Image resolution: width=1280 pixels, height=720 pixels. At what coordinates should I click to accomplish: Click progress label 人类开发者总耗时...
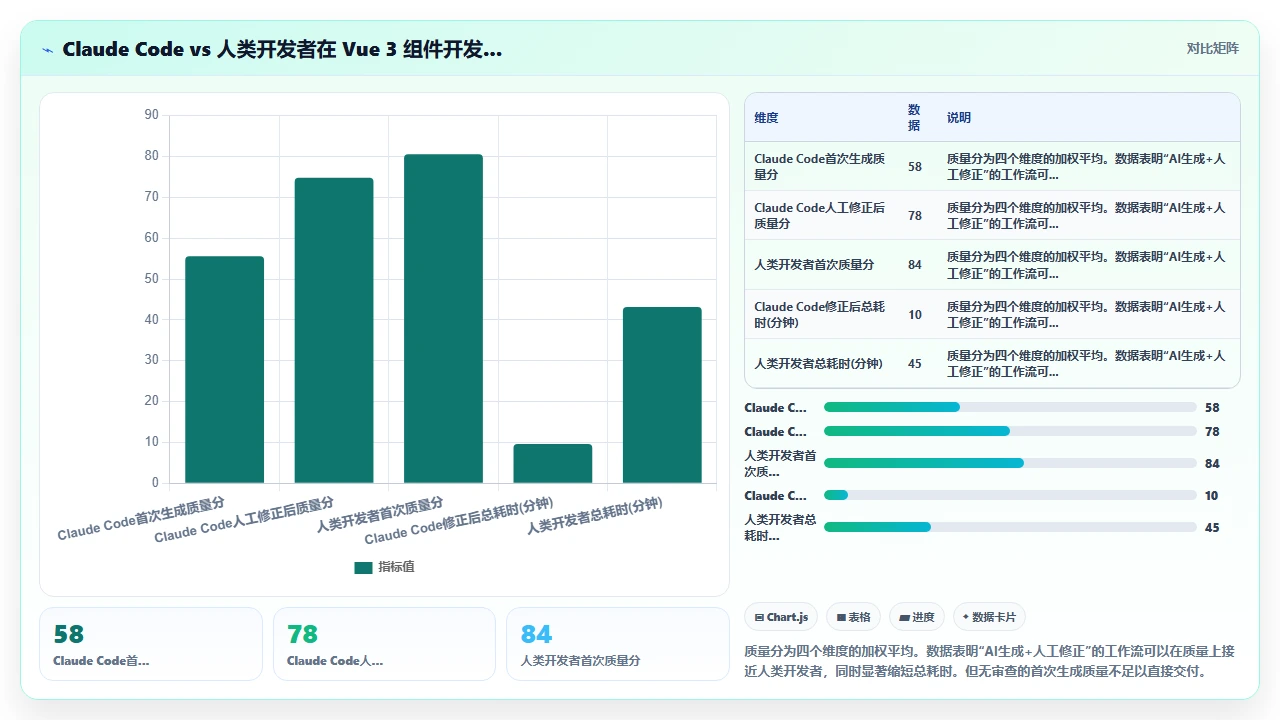tap(780, 527)
